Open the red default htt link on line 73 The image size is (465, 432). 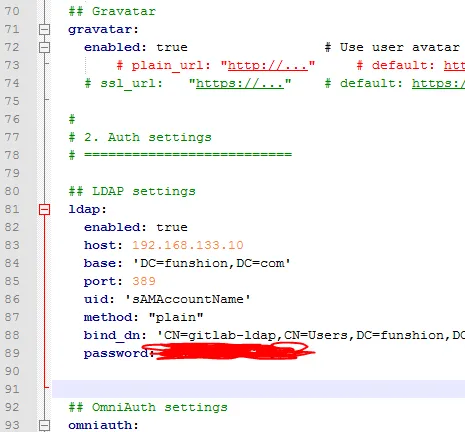pyautogui.click(x=454, y=65)
